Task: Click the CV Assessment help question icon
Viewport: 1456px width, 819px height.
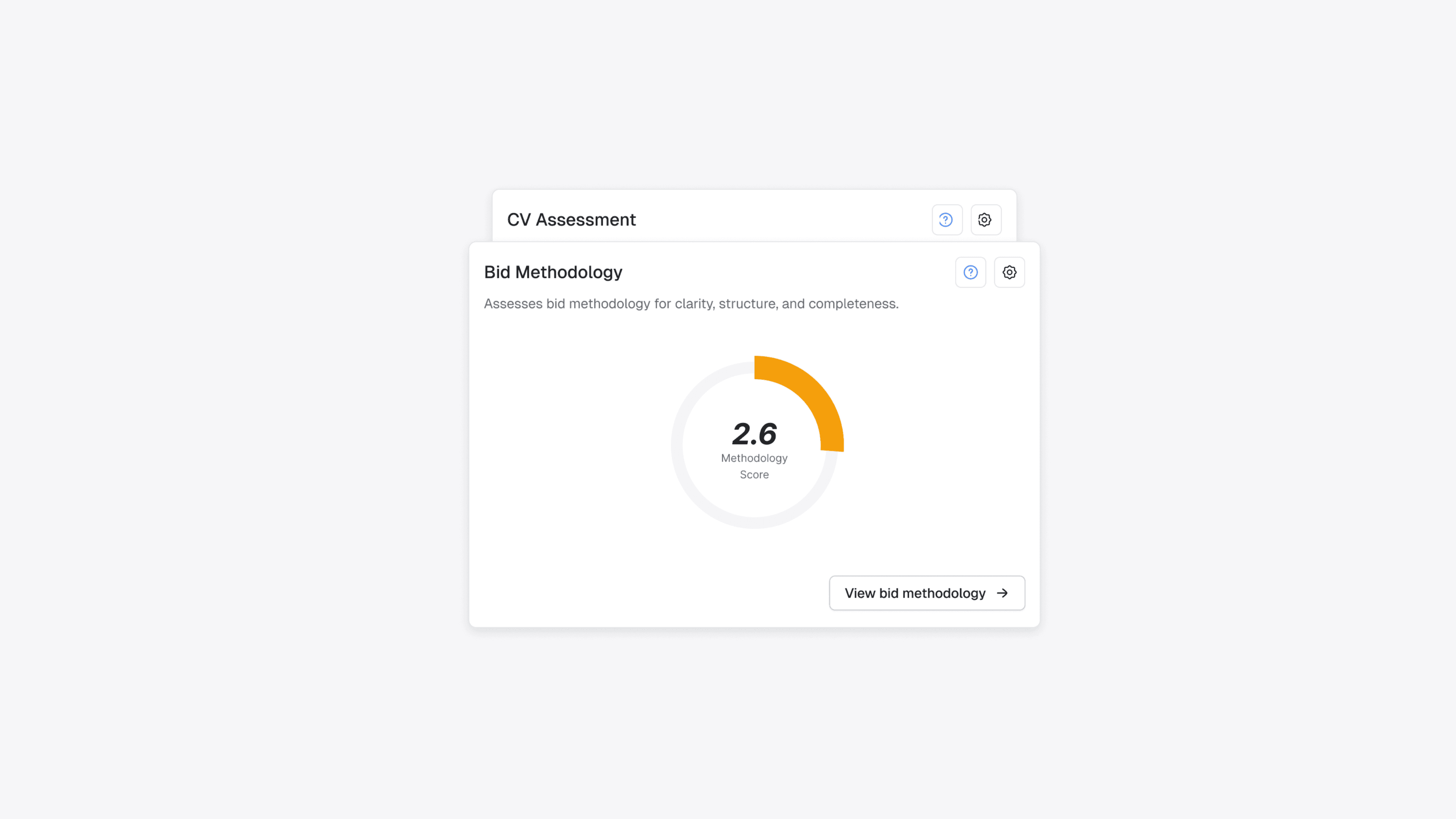Action: [946, 220]
